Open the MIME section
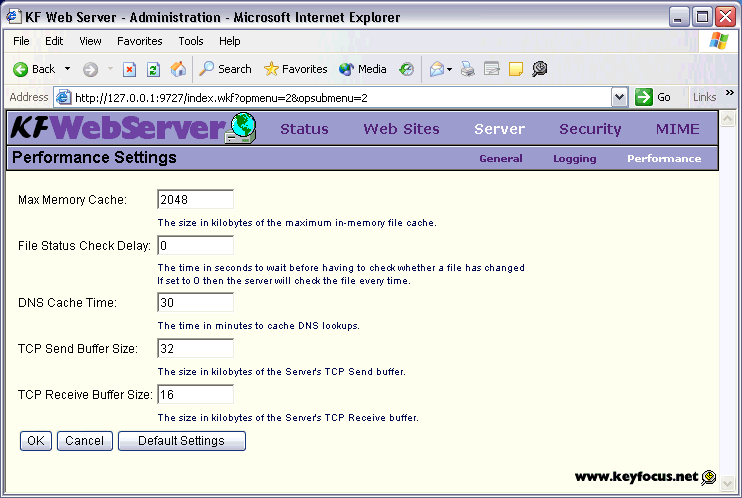This screenshot has width=742, height=498. [677, 129]
